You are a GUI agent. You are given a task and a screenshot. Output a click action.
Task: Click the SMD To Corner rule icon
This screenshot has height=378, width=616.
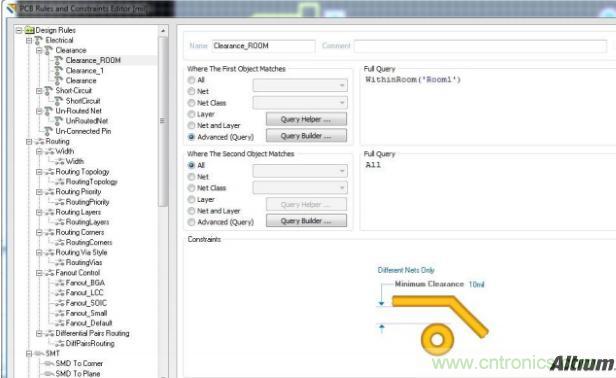(49, 363)
